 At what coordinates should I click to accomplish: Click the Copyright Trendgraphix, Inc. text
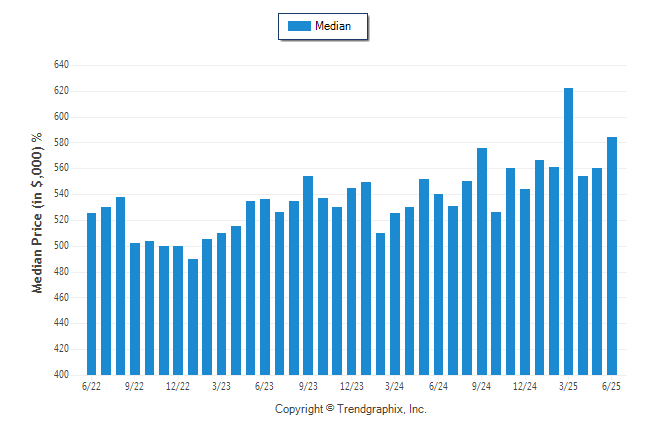point(351,409)
